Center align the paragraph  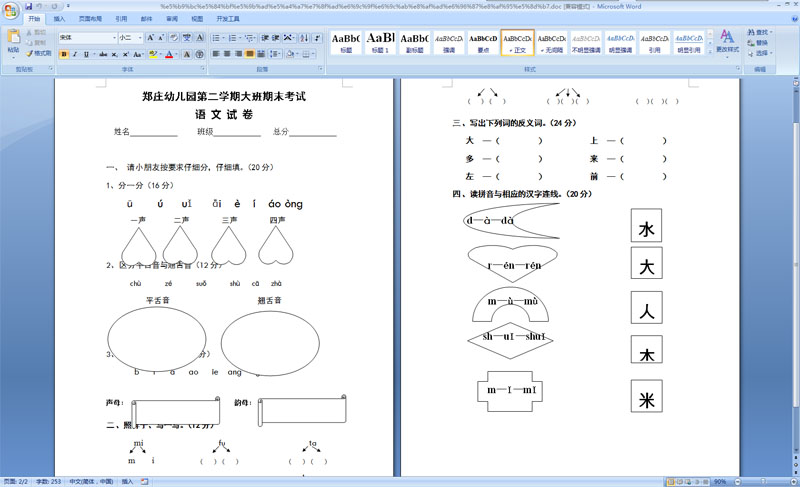click(x=227, y=54)
